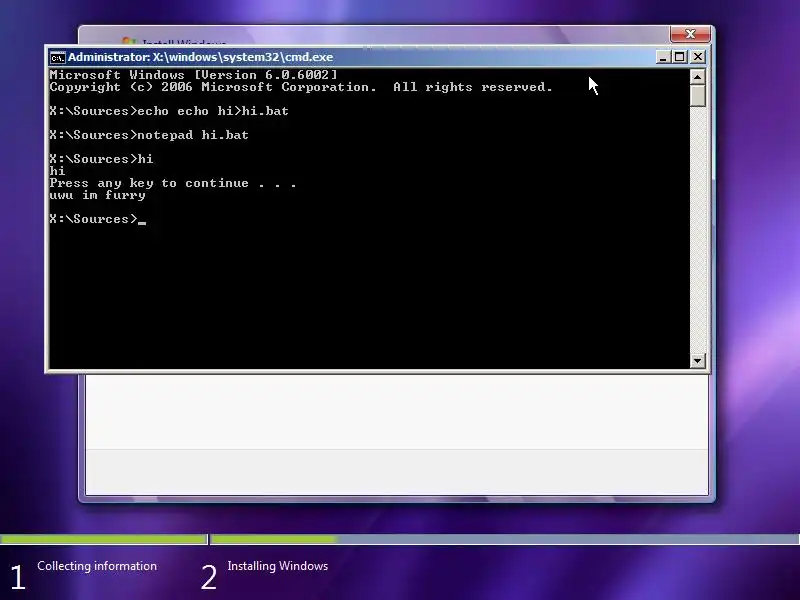Maximize the command prompt window
The image size is (800, 600).
(680, 57)
